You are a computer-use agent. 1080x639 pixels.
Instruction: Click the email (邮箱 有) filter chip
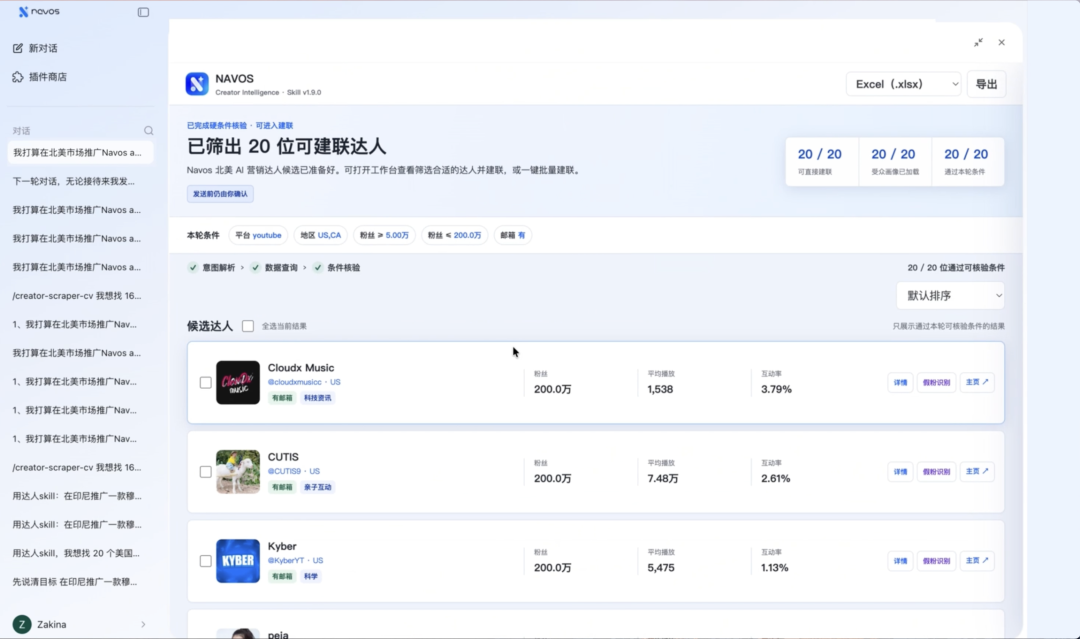(512, 235)
